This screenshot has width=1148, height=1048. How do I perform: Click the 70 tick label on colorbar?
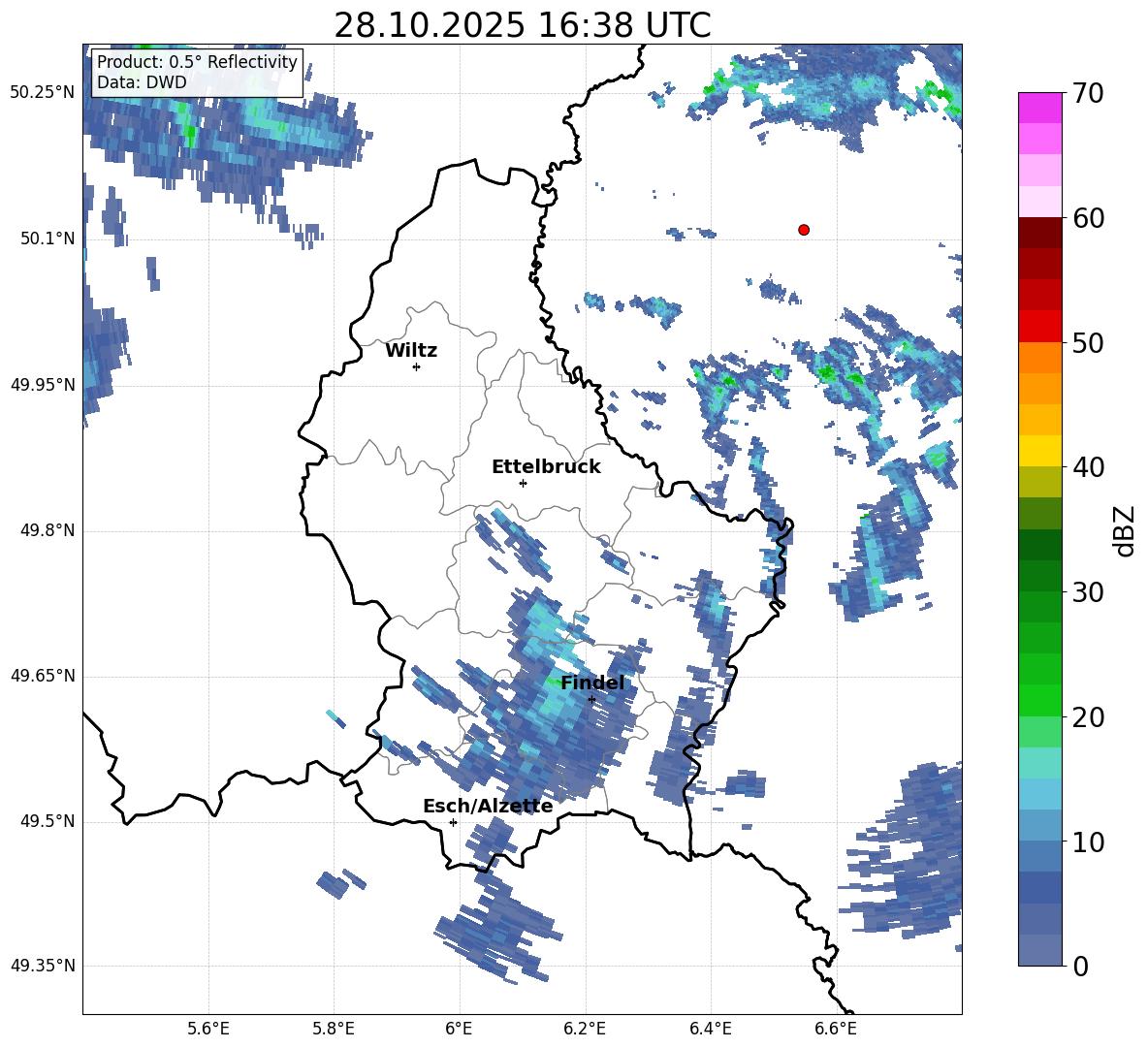point(1088,93)
